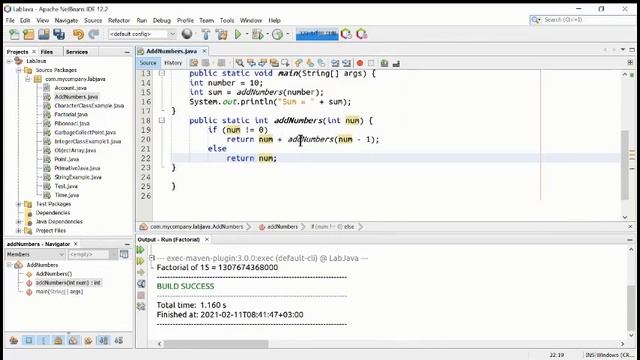Open the Debug menu
Screen dimensions: 640x360
pos(162,20)
